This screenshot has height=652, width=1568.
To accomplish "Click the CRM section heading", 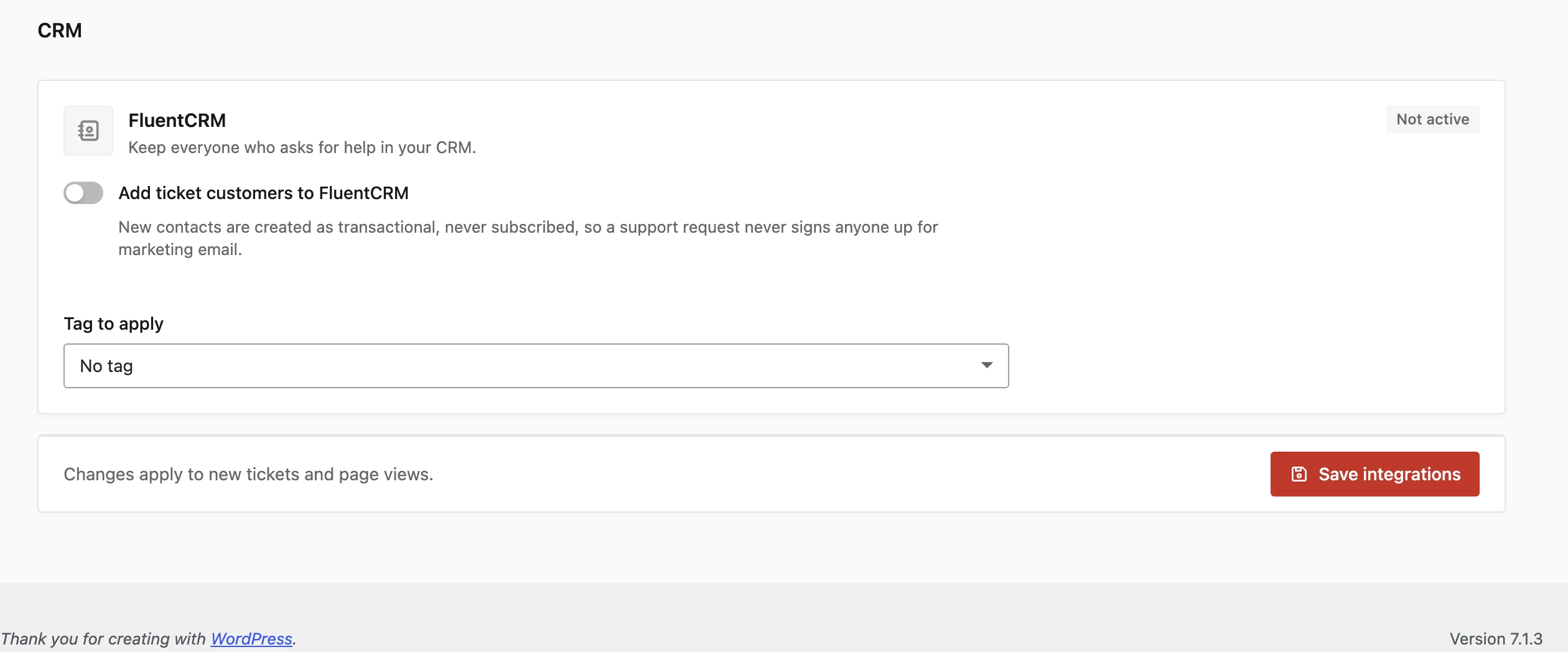I will coord(60,30).
